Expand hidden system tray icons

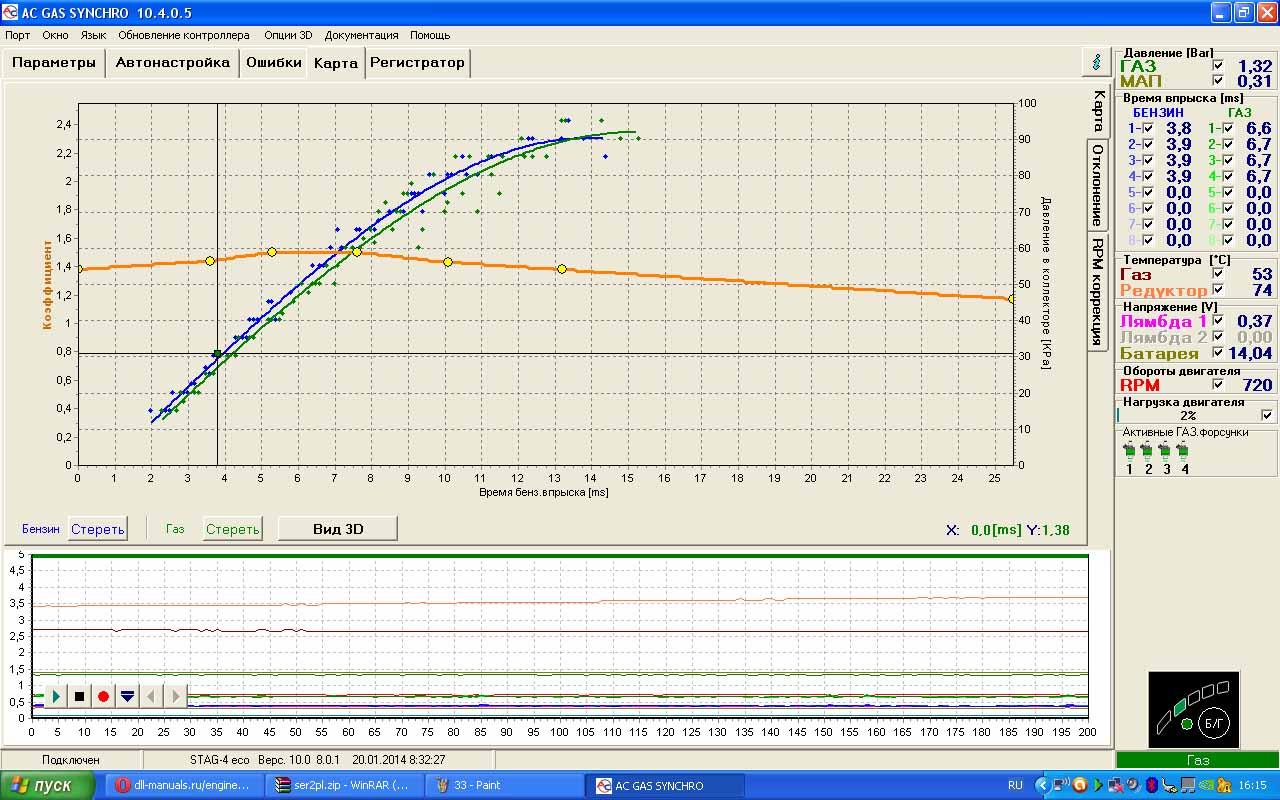point(1043,785)
